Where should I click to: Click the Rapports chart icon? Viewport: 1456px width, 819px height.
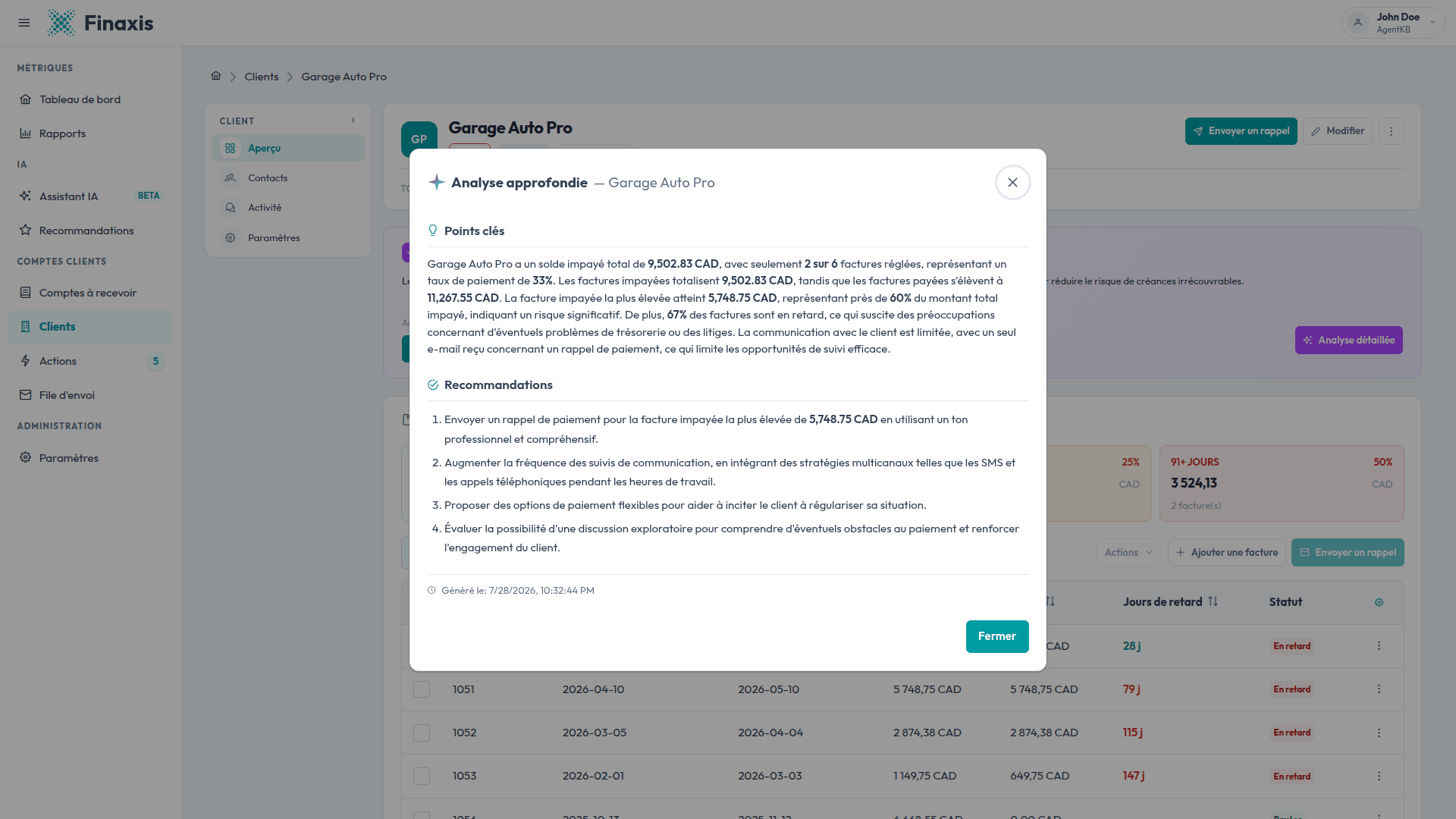25,133
